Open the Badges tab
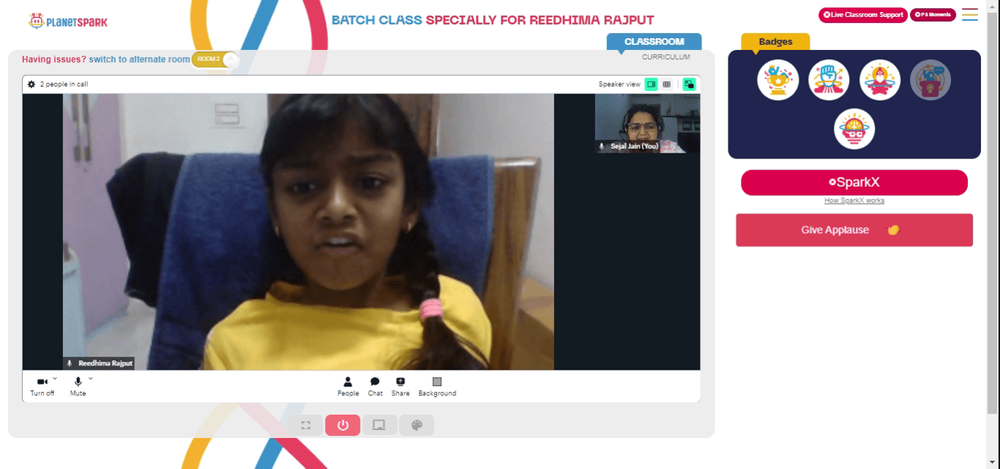This screenshot has height=469, width=1000. tap(776, 42)
